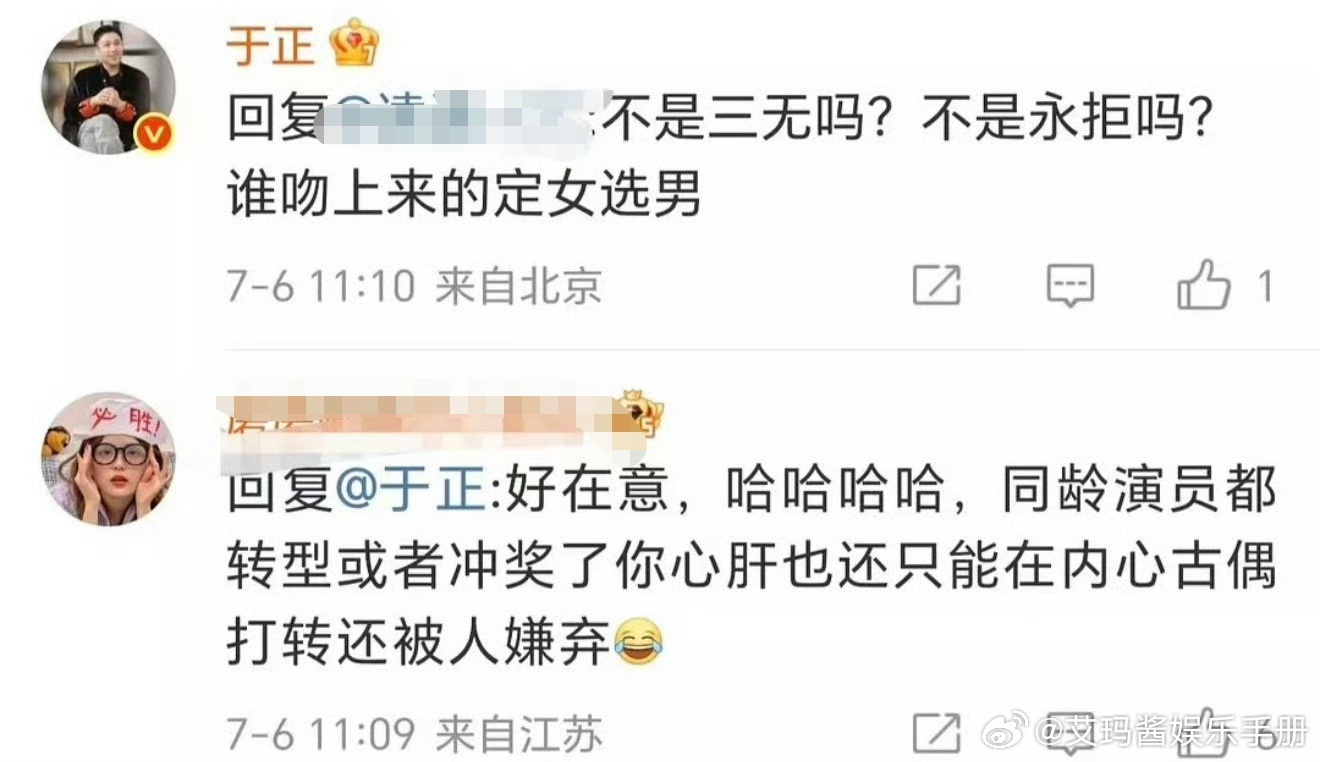Tap the crown membership badge beside 于正
Screen dimensions: 1320x762
click(355, 43)
